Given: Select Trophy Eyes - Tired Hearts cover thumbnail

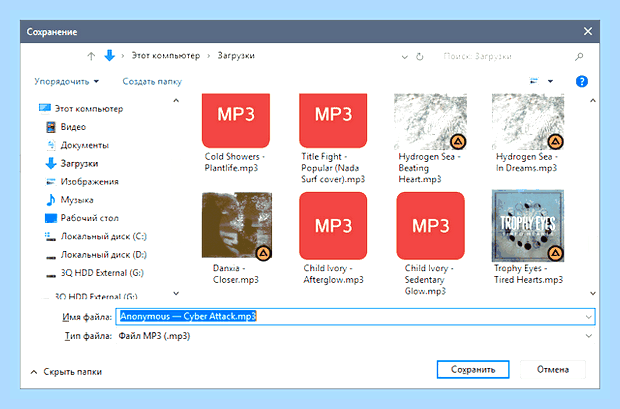Looking at the screenshot, I should [x=528, y=226].
